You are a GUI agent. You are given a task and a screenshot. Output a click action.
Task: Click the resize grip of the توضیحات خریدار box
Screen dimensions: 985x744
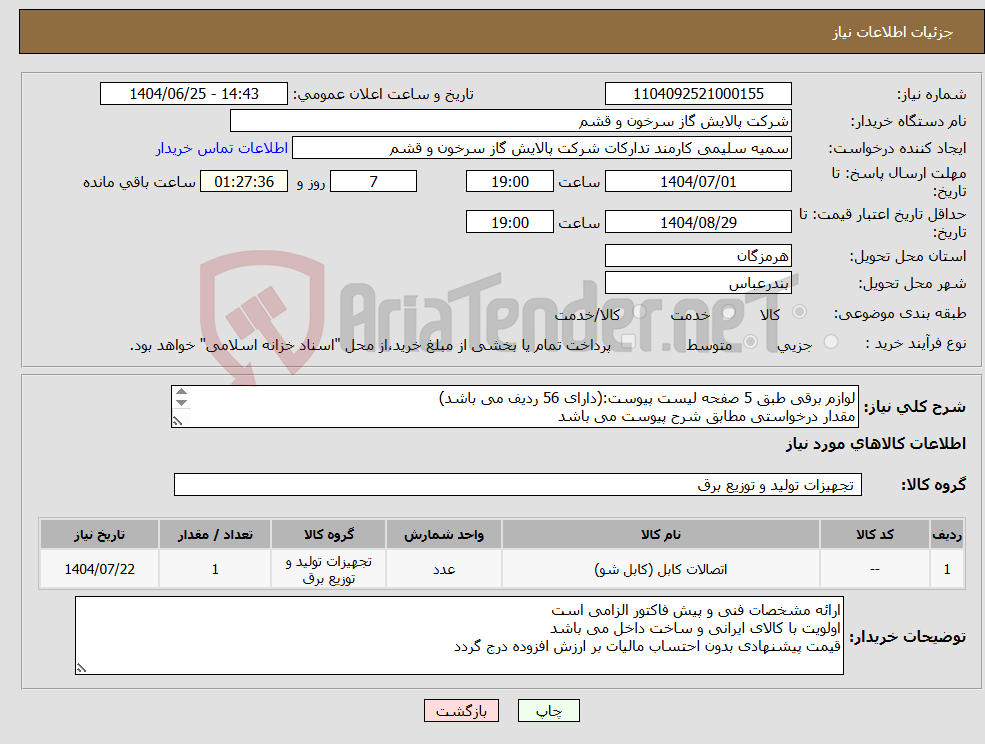(82, 665)
